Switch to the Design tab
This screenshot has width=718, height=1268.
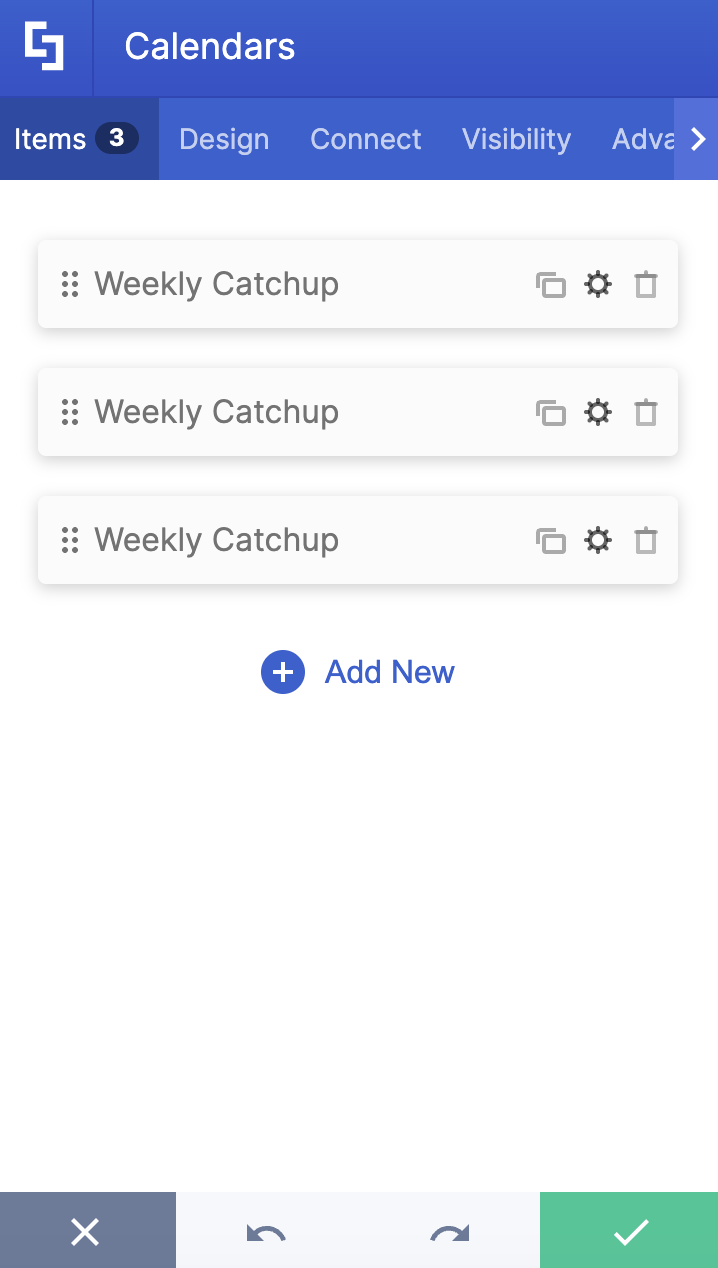(223, 139)
